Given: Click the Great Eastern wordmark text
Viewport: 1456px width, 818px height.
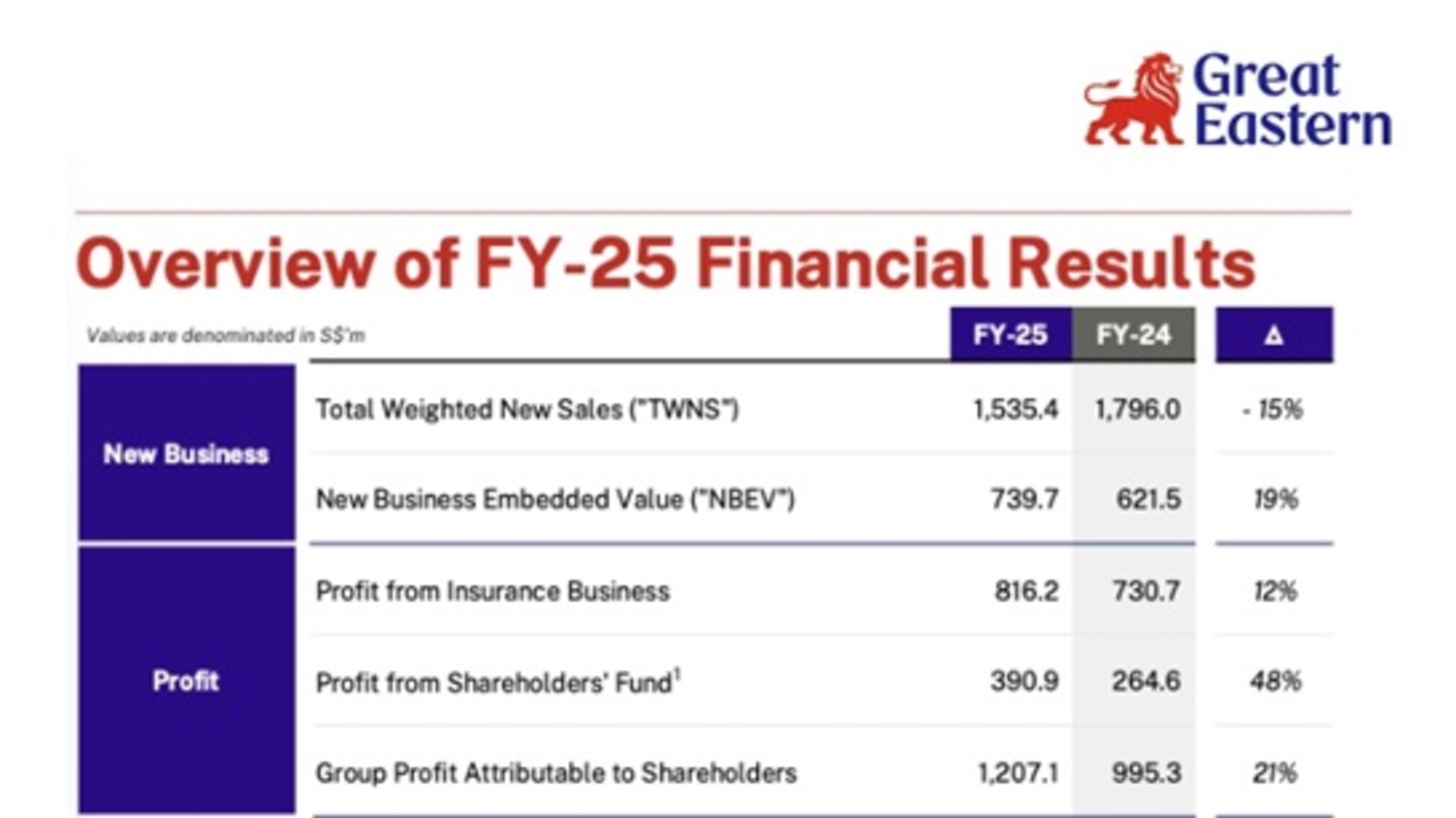Looking at the screenshot, I should [x=1292, y=99].
